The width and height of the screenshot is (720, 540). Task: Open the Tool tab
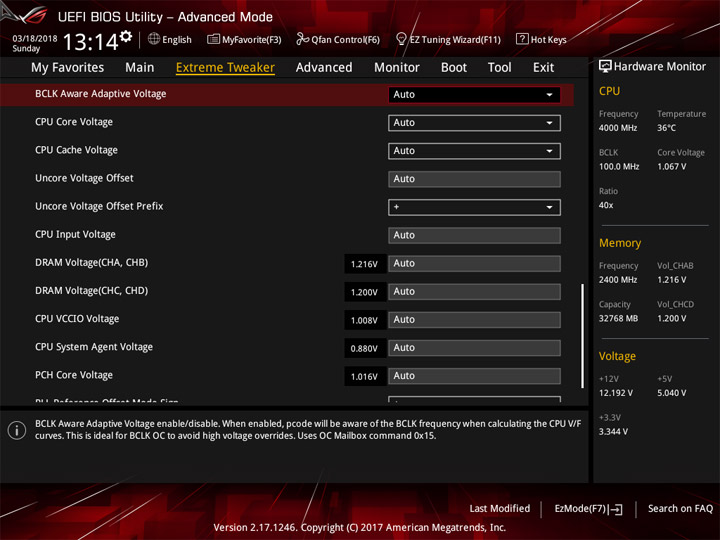point(499,68)
